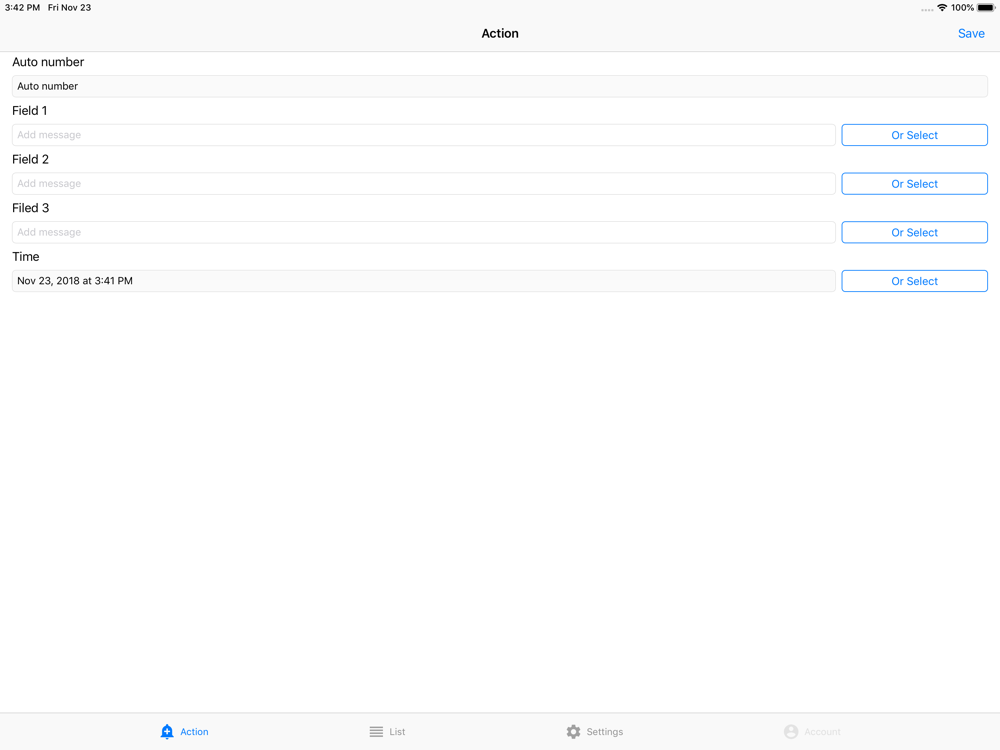This screenshot has height=750, width=1000.
Task: Open the Account tab label
Action: (x=822, y=732)
